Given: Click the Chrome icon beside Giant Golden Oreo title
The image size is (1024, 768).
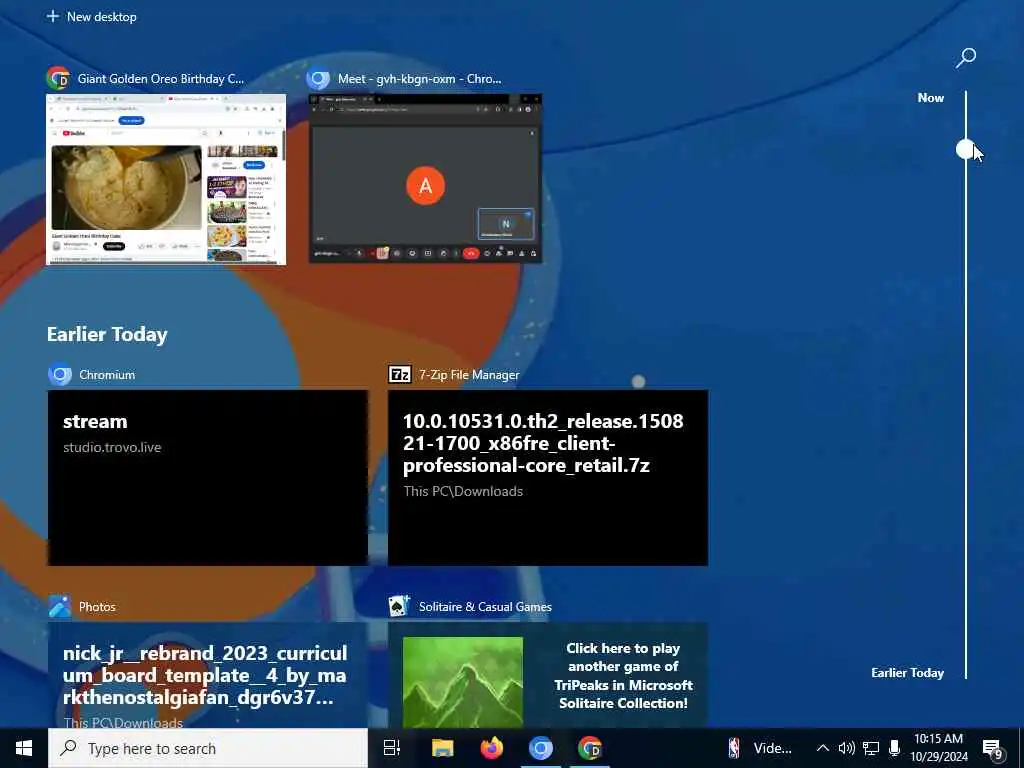Looking at the screenshot, I should coord(59,78).
